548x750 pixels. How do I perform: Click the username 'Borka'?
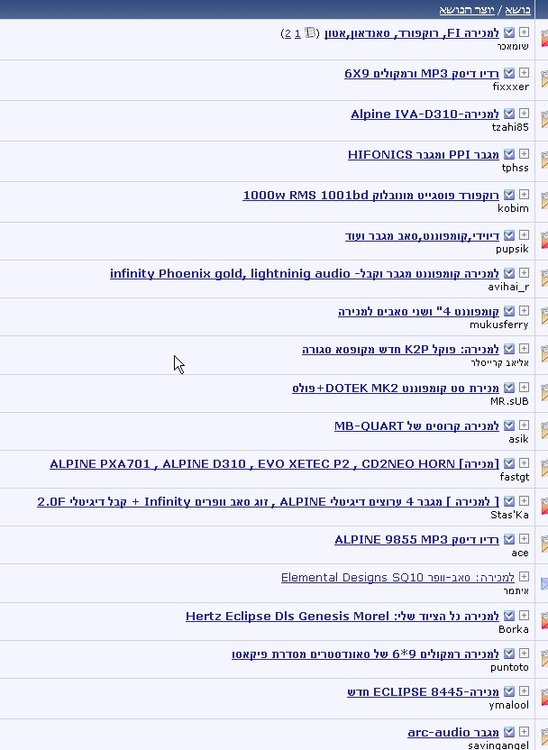pyautogui.click(x=514, y=629)
